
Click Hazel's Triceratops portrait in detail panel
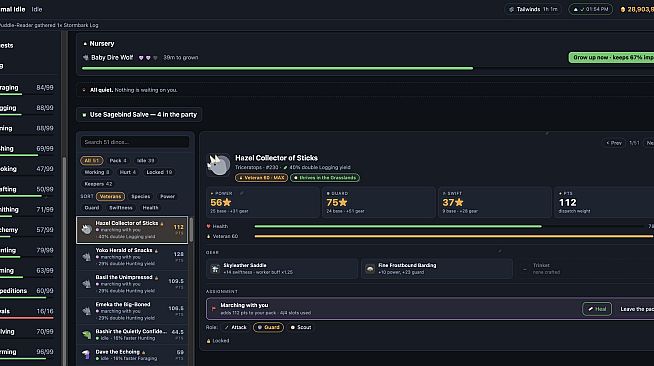pyautogui.click(x=219, y=165)
